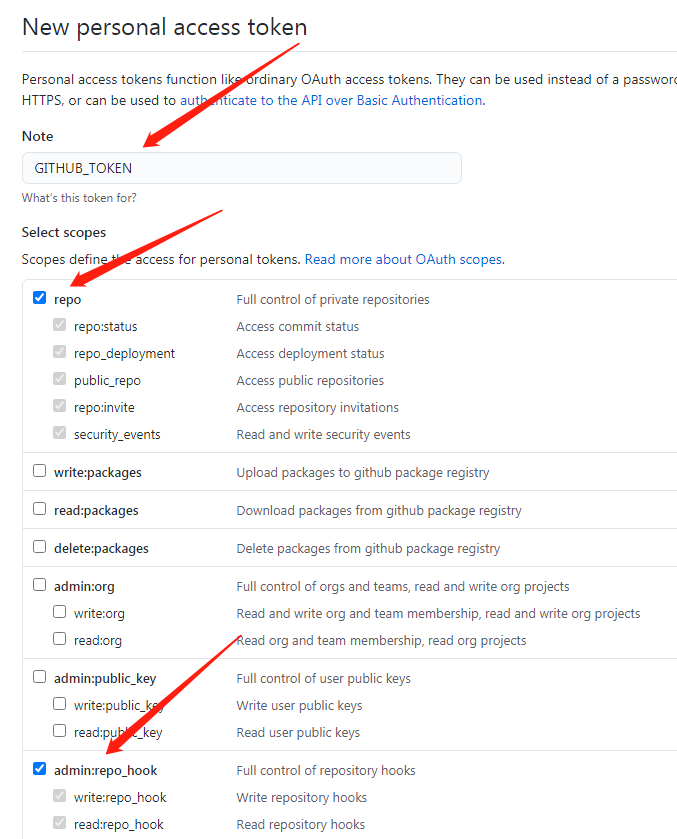Click the security_events checkbox
The image size is (677, 839).
[60, 433]
